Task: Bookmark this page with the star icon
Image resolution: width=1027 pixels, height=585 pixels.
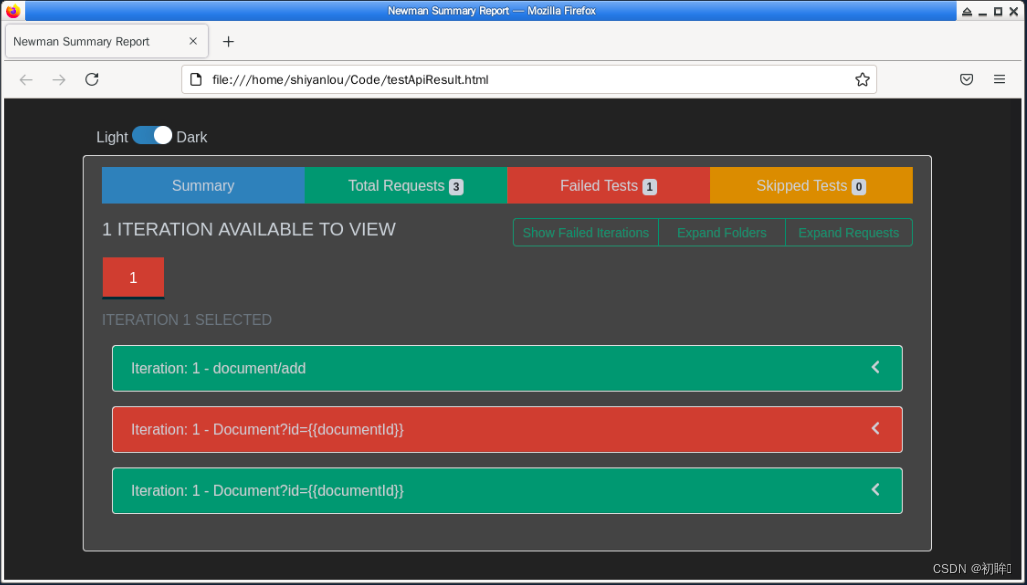Action: (x=862, y=80)
